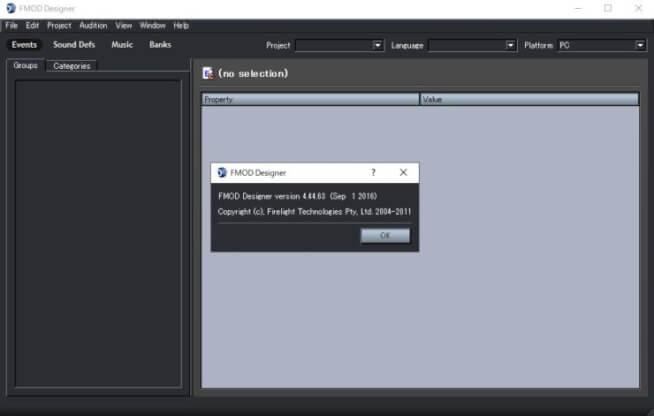Viewport: 654px width, 416px height.
Task: Click the FMOD Designer main window title icon
Action: (x=11, y=8)
